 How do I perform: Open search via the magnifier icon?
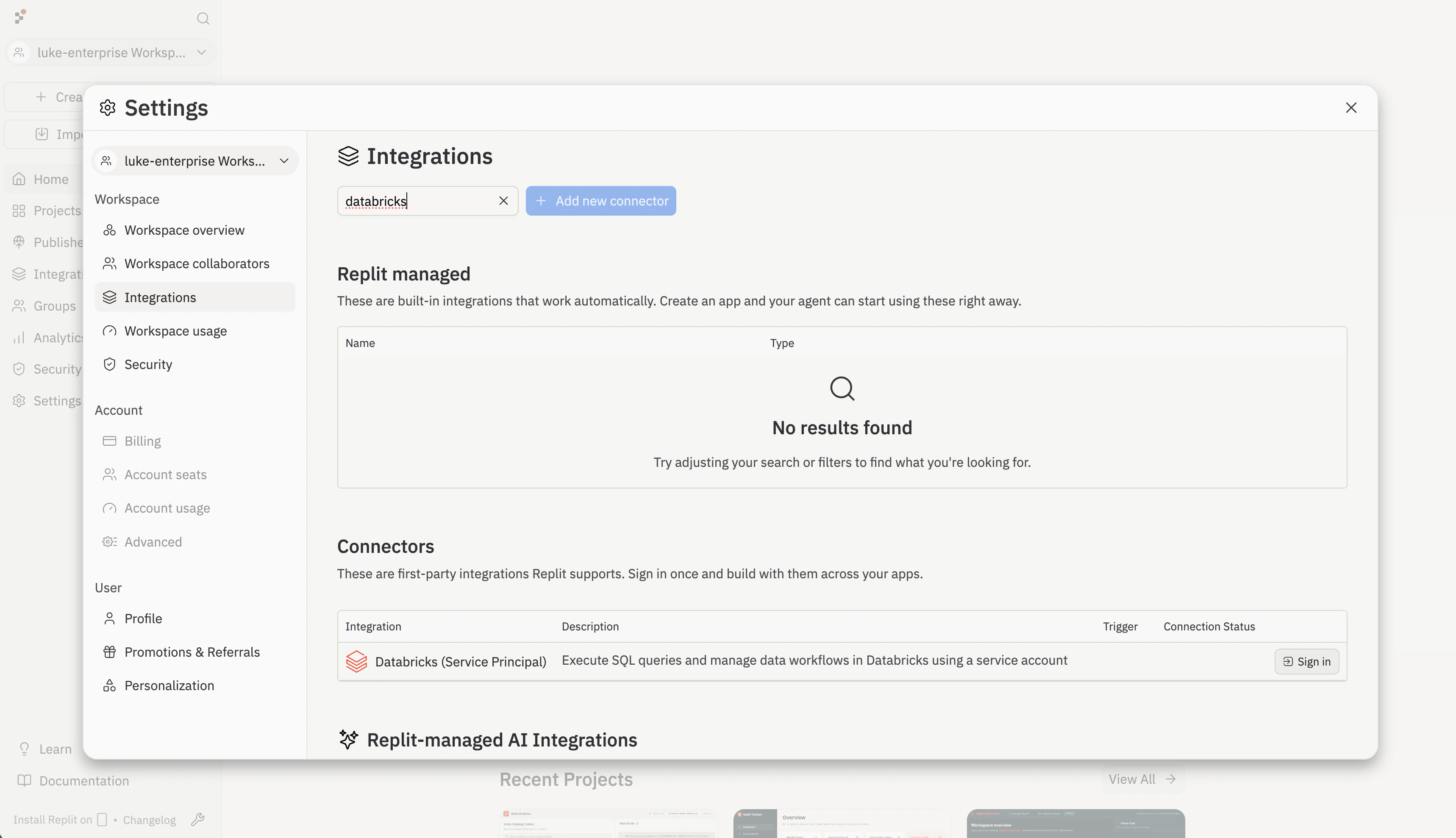[203, 18]
